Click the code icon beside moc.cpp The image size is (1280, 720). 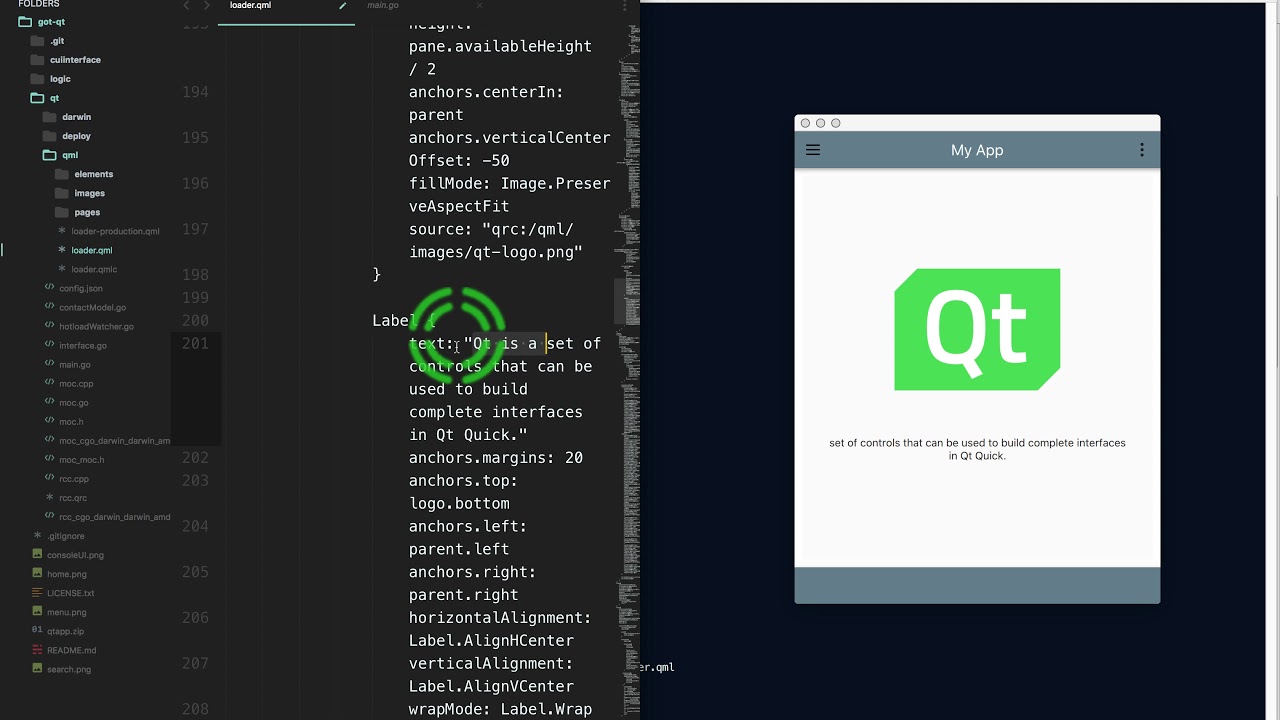click(49, 383)
